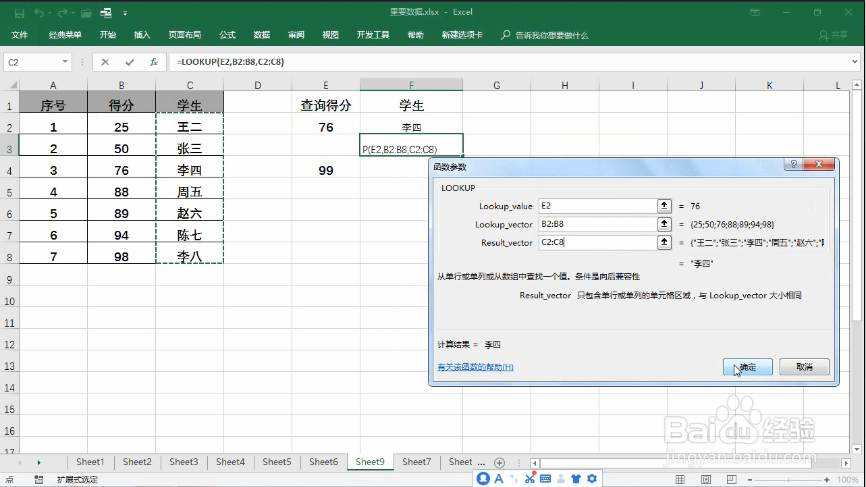This screenshot has width=866, height=487.
Task: Click the horizontal scrollbar right arrow
Action: point(846,463)
